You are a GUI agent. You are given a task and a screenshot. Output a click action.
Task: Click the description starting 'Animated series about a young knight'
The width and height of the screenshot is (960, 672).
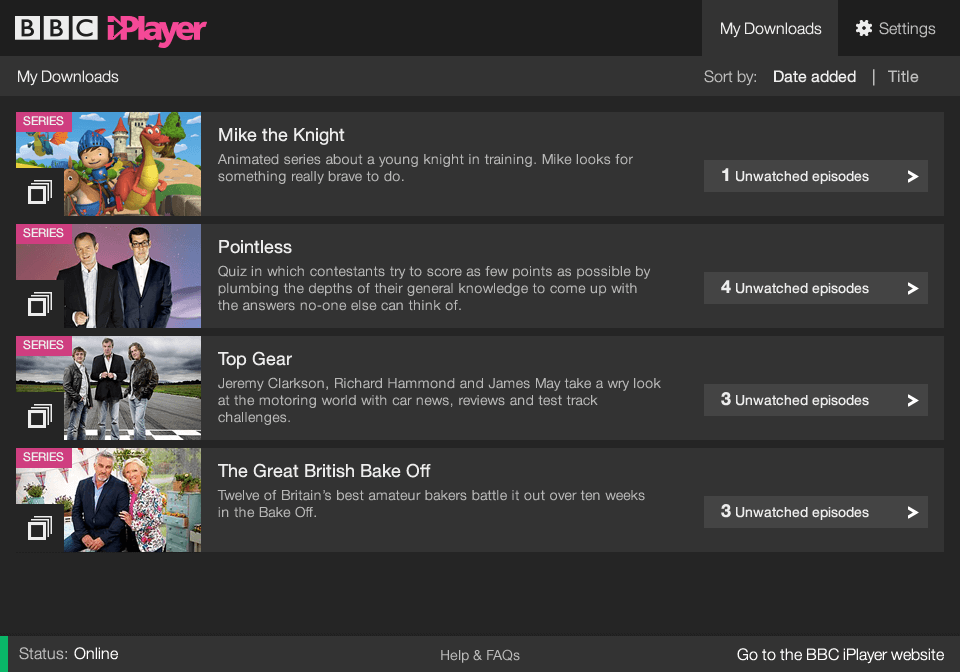tap(426, 168)
